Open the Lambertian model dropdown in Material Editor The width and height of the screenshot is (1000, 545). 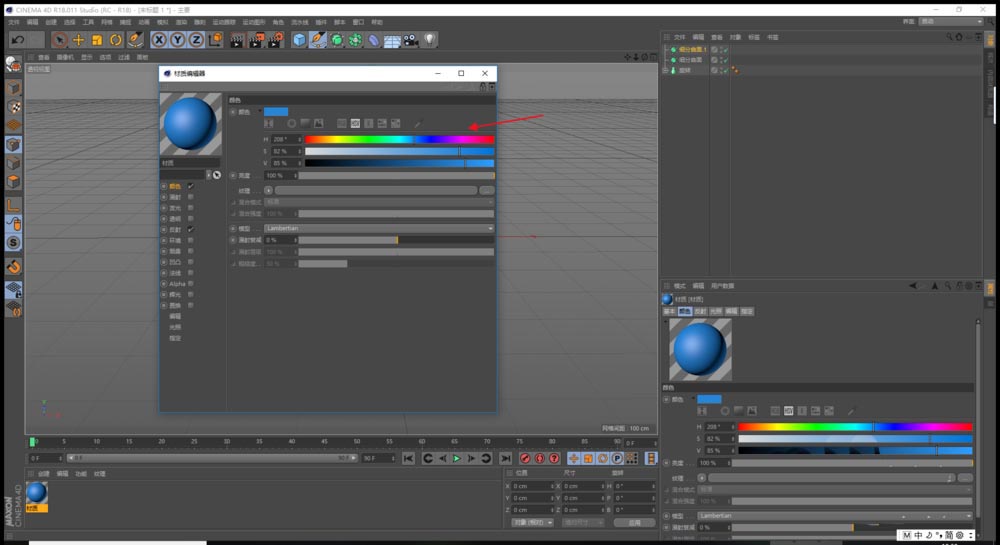coord(379,228)
